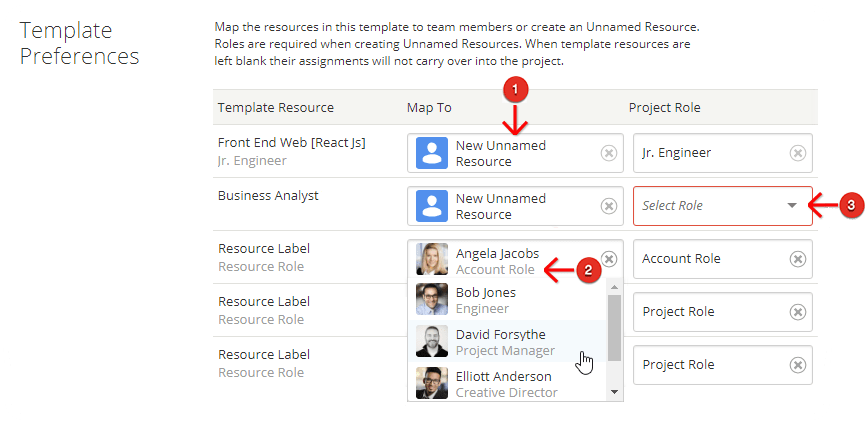Clear Business Analyst mapped resource

[608, 206]
